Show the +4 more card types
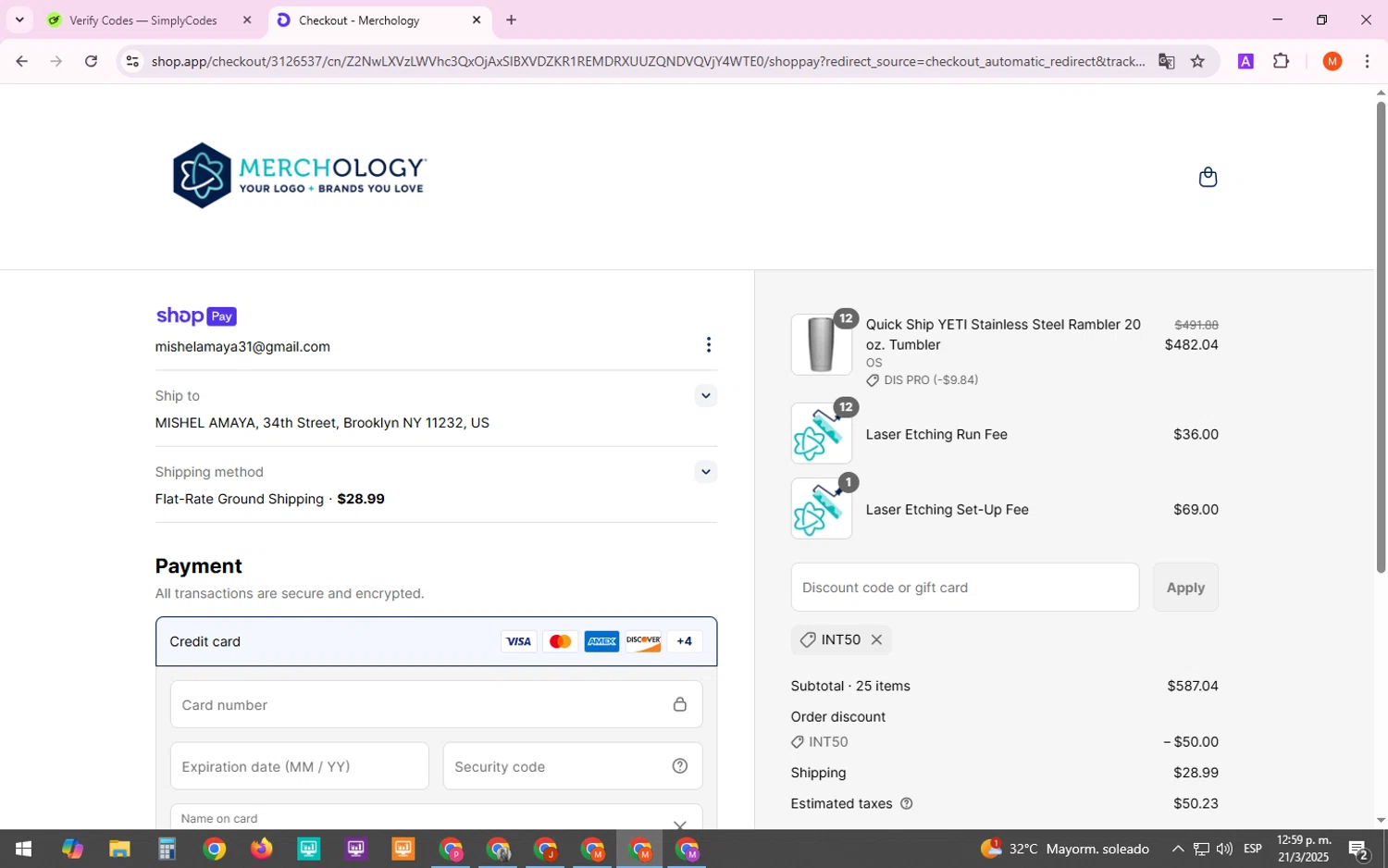 [685, 641]
